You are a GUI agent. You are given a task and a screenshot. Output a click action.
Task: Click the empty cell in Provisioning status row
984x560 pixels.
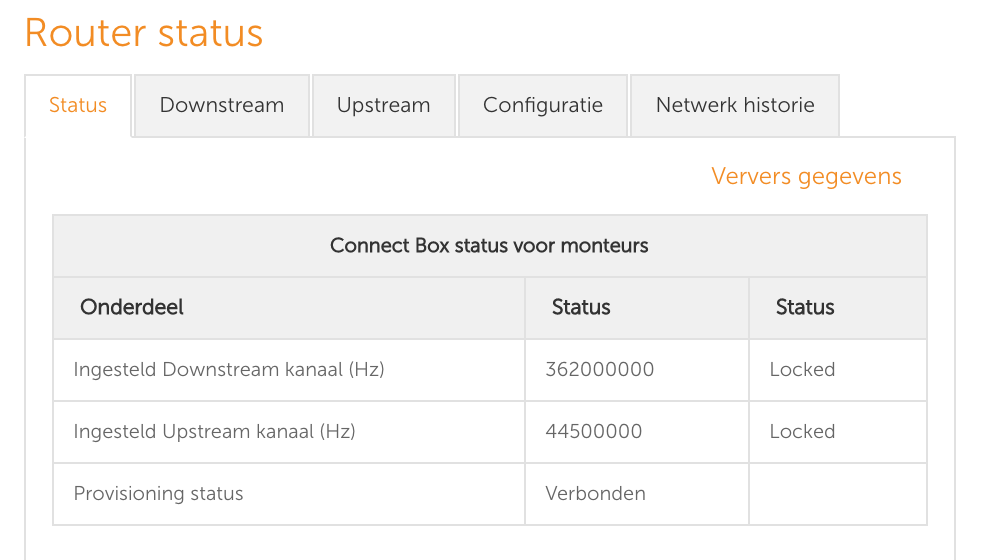click(x=837, y=493)
